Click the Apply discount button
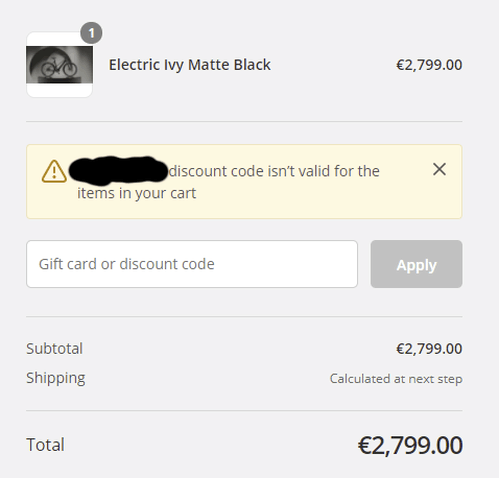This screenshot has width=499, height=478. tap(416, 264)
